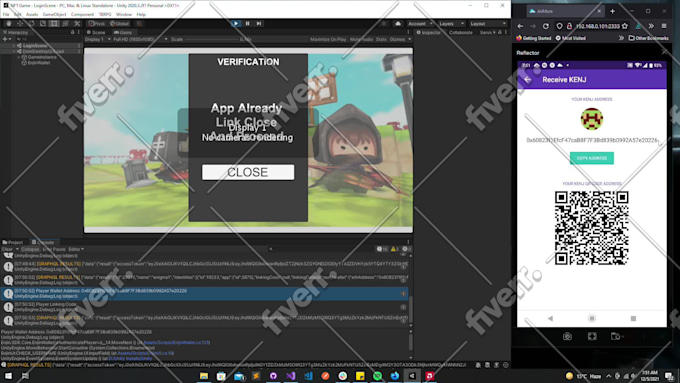Open the Unity cloud services icon

398,23
